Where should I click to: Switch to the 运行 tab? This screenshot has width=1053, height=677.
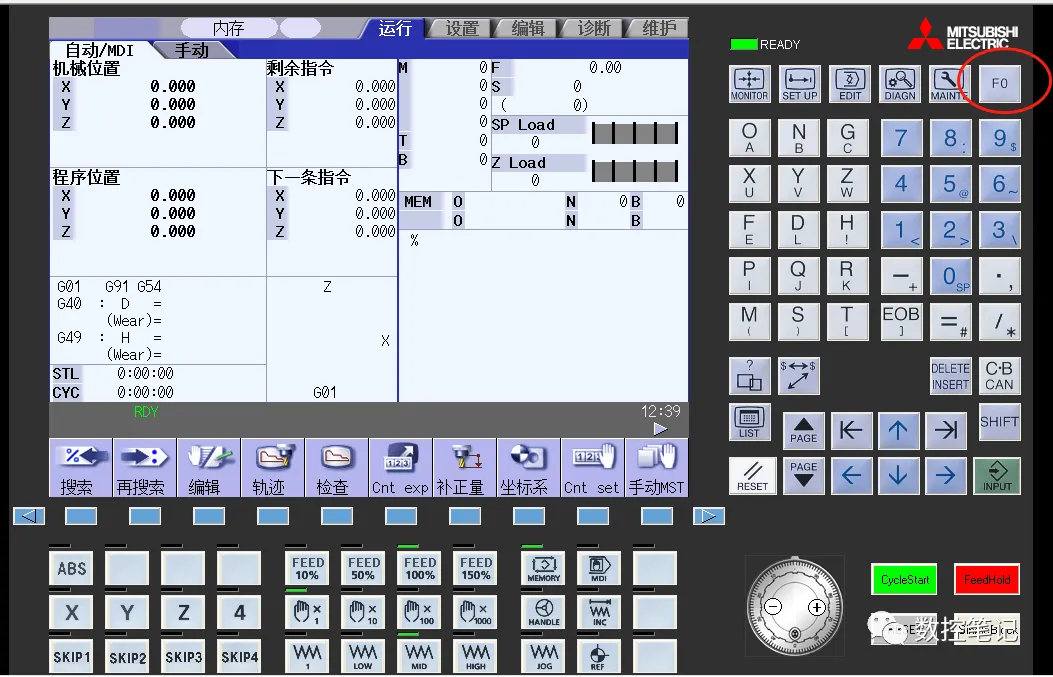click(x=395, y=28)
